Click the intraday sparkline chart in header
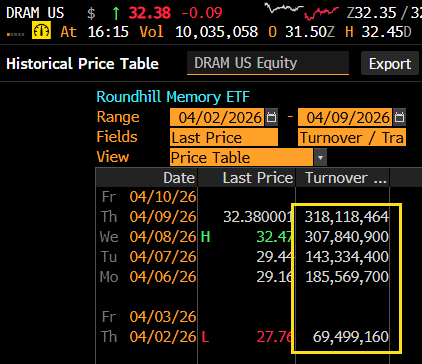422x364 pixels. coord(302,11)
